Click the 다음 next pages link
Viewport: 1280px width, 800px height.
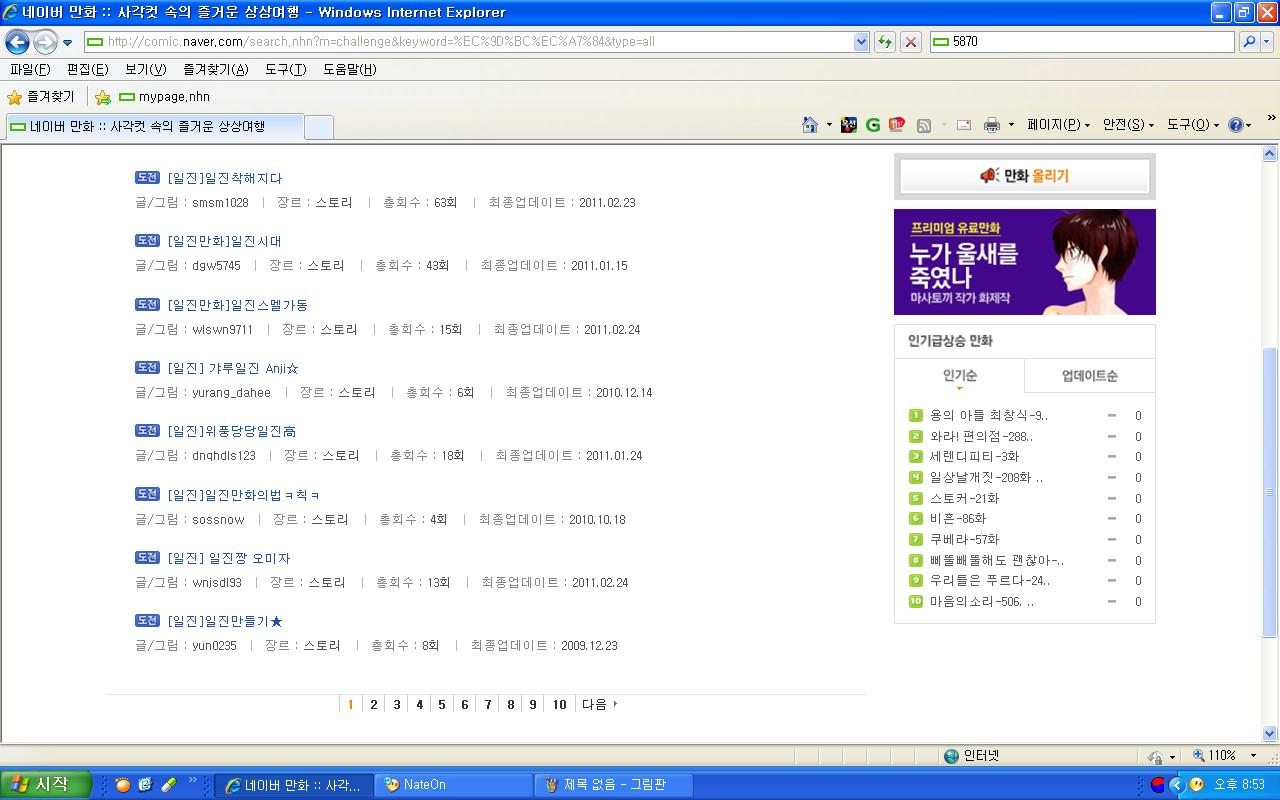[599, 705]
